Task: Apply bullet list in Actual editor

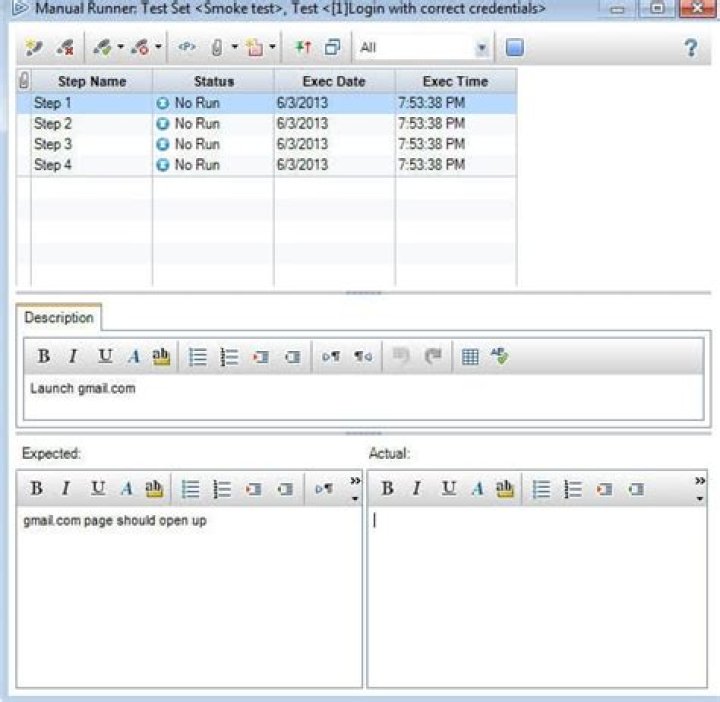Action: click(542, 489)
